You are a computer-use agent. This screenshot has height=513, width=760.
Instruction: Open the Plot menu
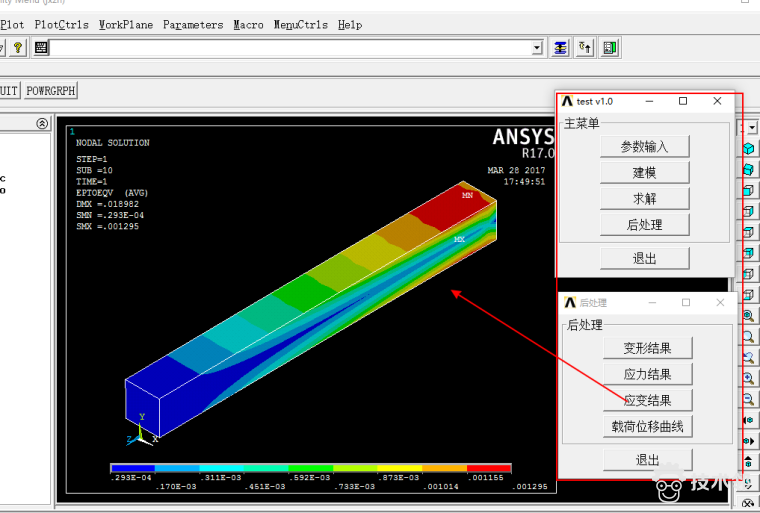(12, 25)
